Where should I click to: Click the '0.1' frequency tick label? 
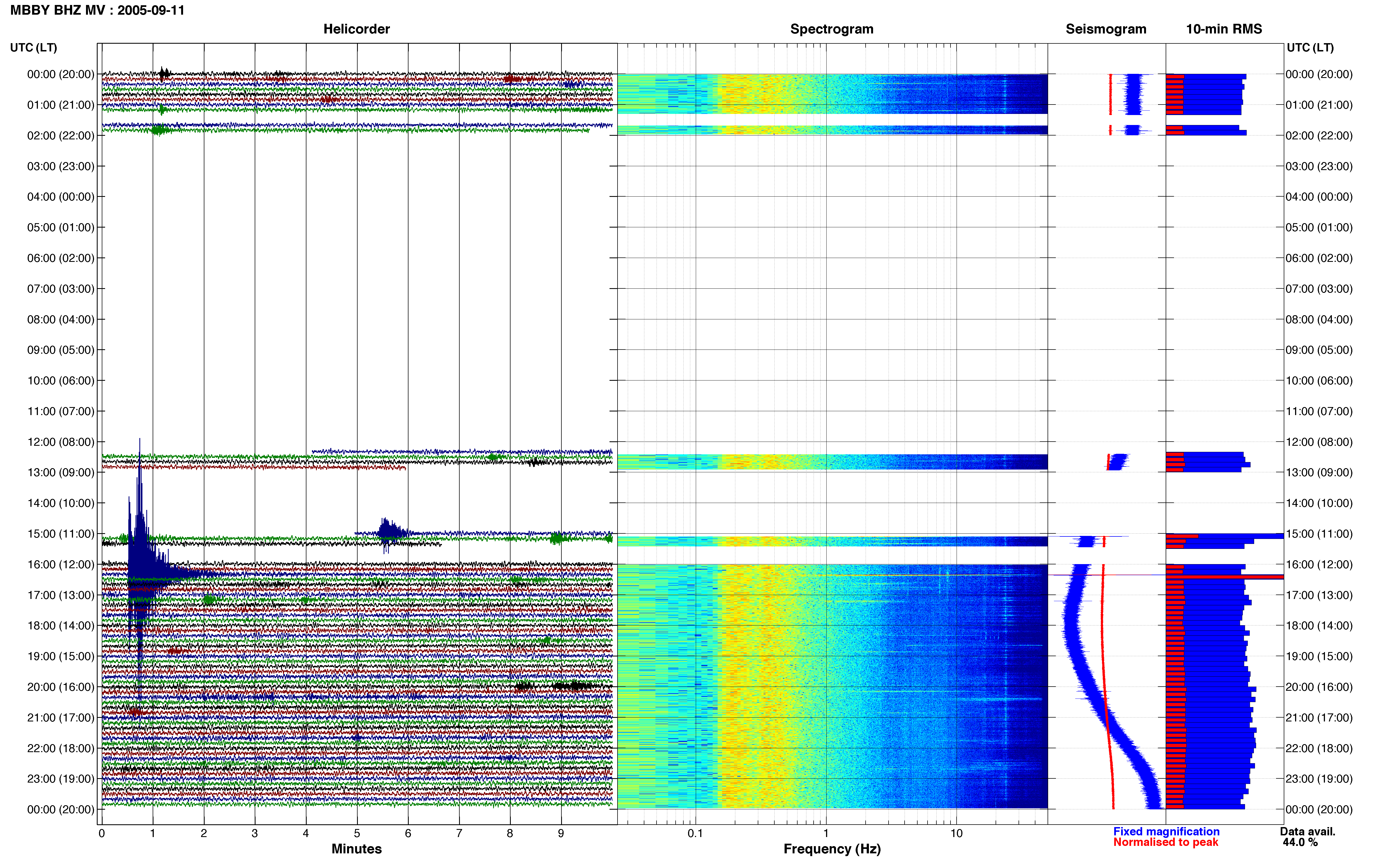click(x=695, y=833)
